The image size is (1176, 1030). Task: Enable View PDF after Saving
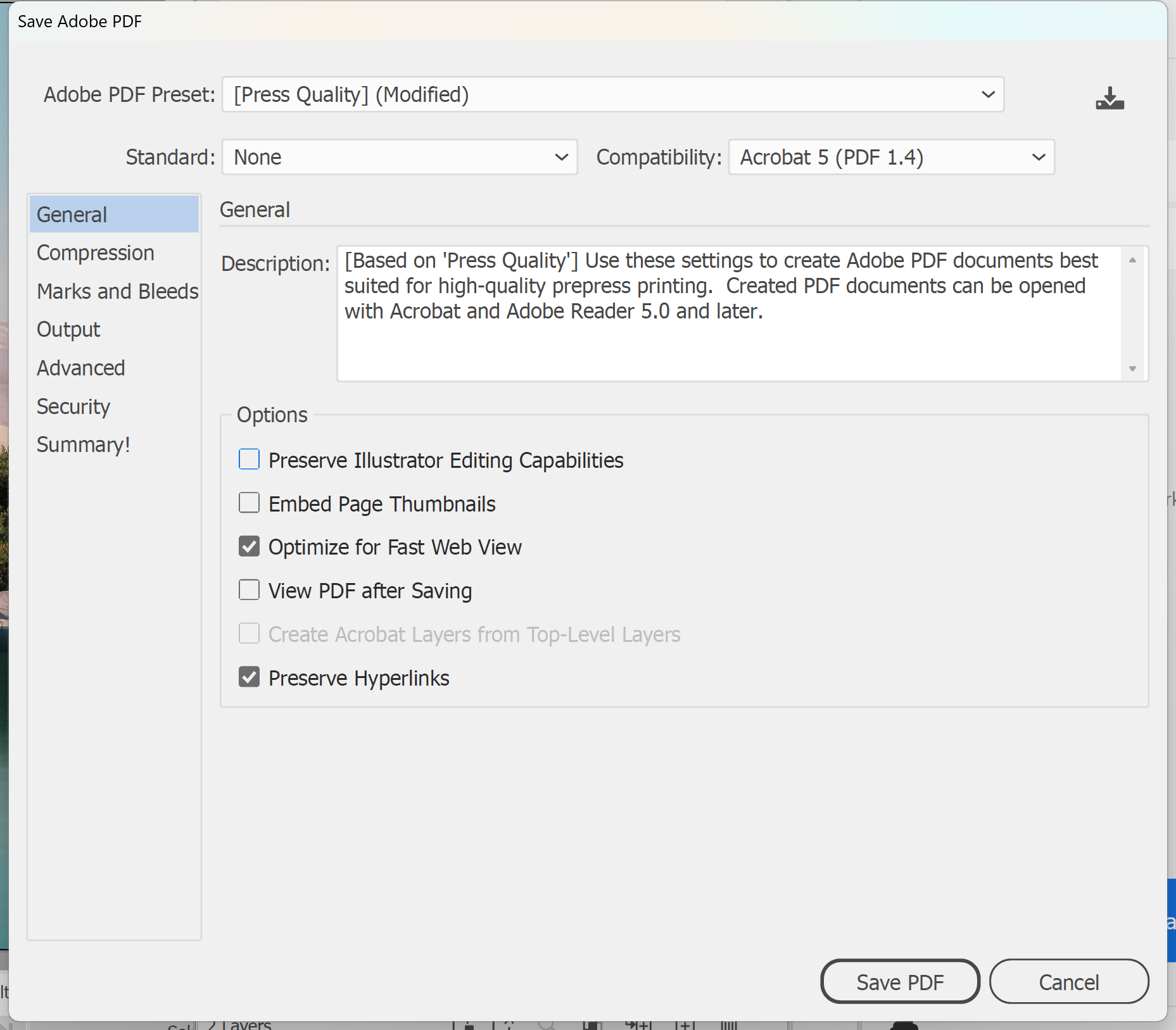(x=249, y=590)
